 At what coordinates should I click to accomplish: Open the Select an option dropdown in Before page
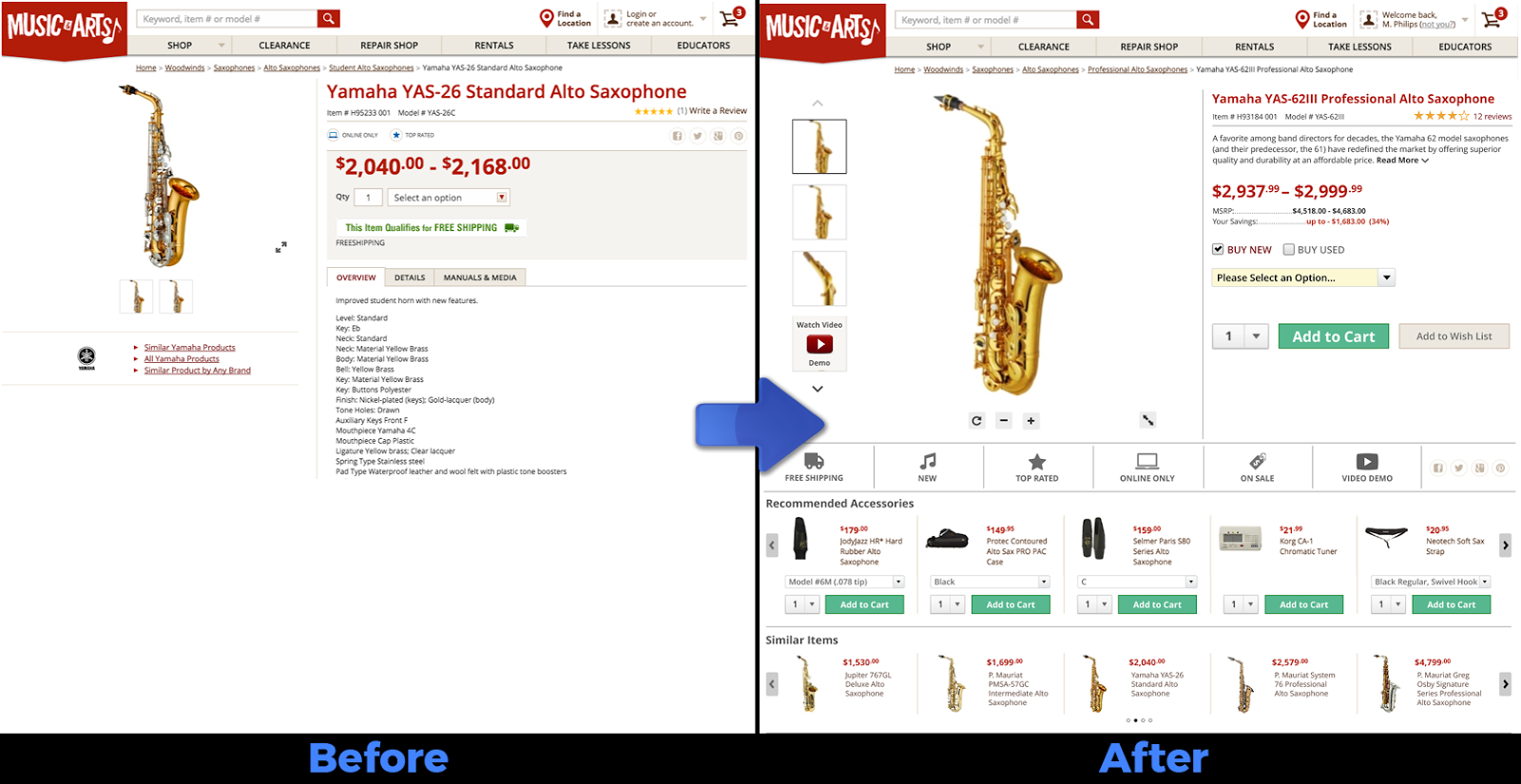point(450,198)
